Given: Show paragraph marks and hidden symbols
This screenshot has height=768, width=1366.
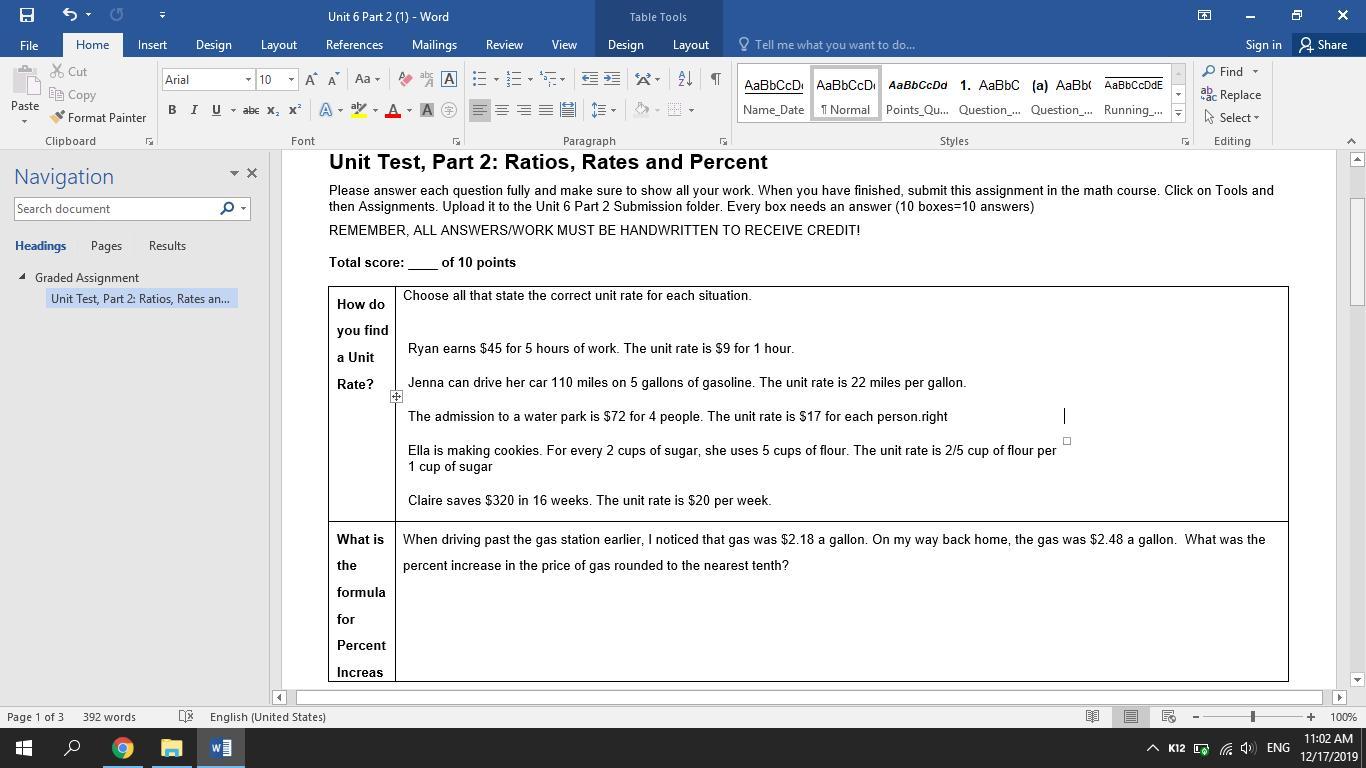Looking at the screenshot, I should 715,79.
